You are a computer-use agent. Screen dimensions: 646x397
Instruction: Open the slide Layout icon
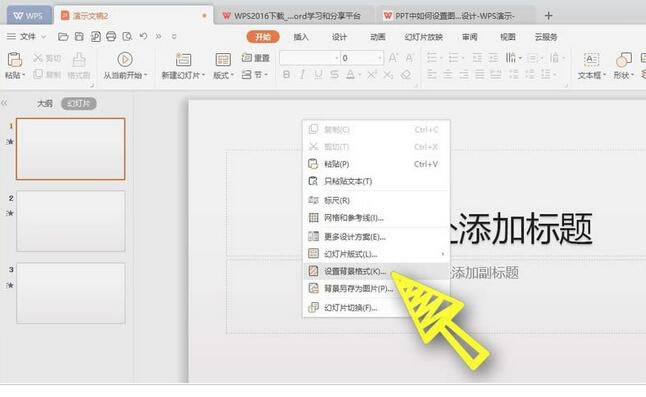tap(223, 60)
